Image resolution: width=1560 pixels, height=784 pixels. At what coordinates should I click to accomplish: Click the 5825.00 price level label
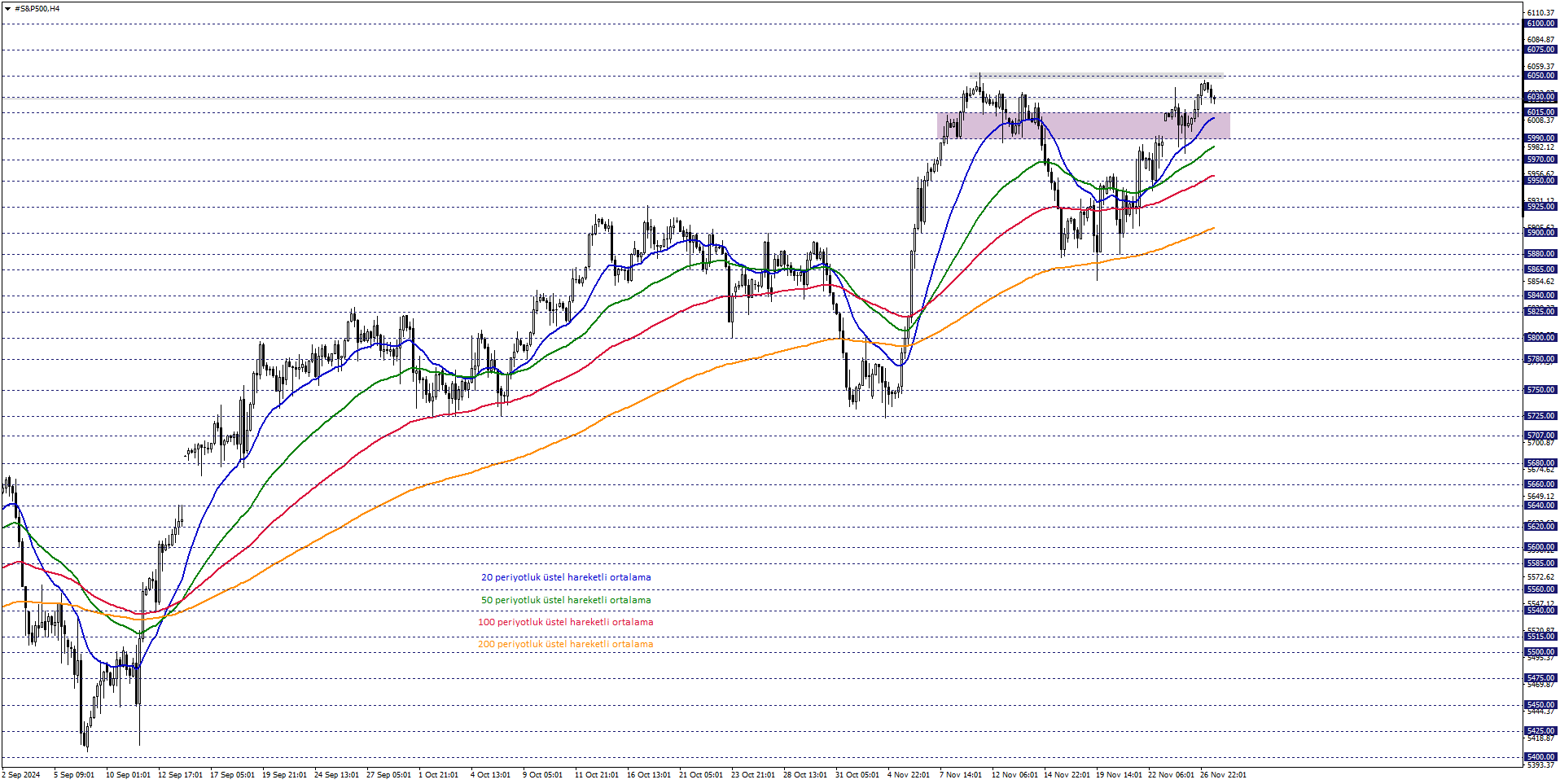[x=1540, y=312]
